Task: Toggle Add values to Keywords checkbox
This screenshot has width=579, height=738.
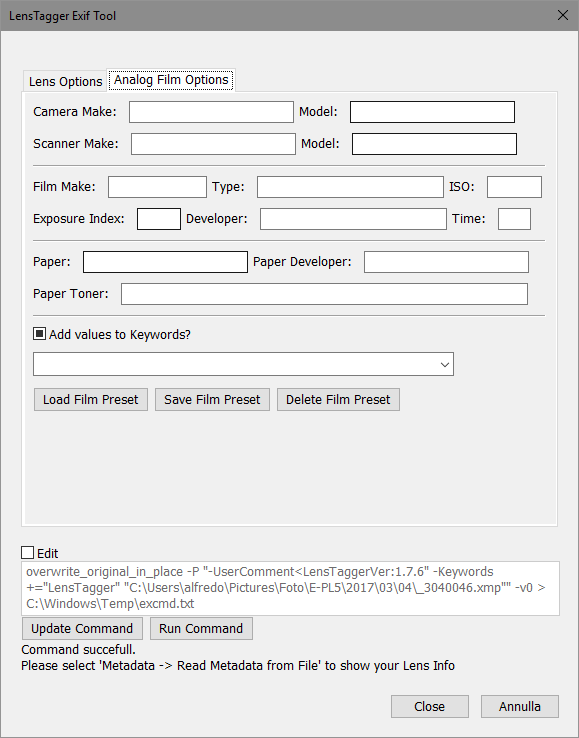Action: tap(40, 334)
